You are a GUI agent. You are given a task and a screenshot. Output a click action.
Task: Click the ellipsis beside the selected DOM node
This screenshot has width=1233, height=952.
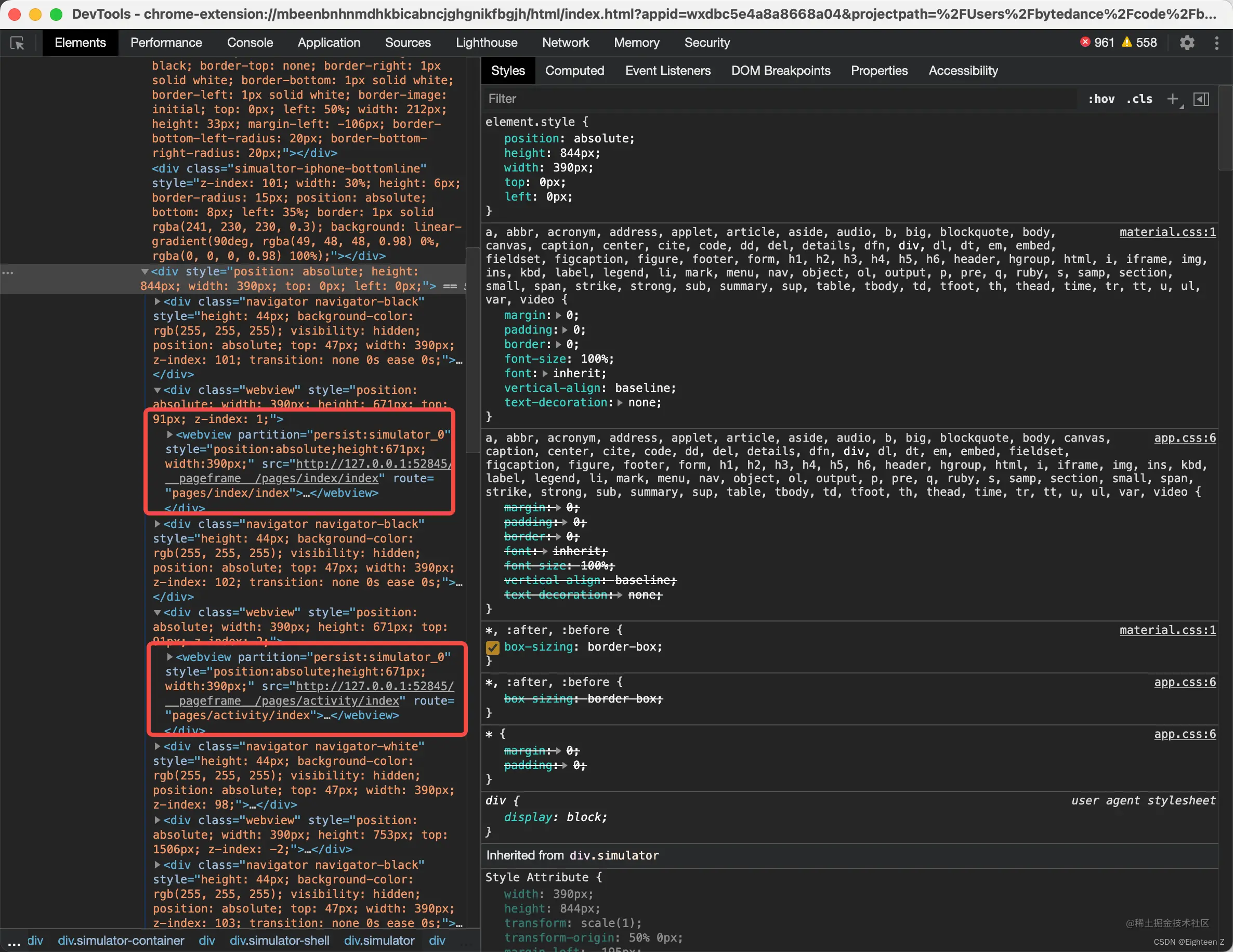click(7, 273)
